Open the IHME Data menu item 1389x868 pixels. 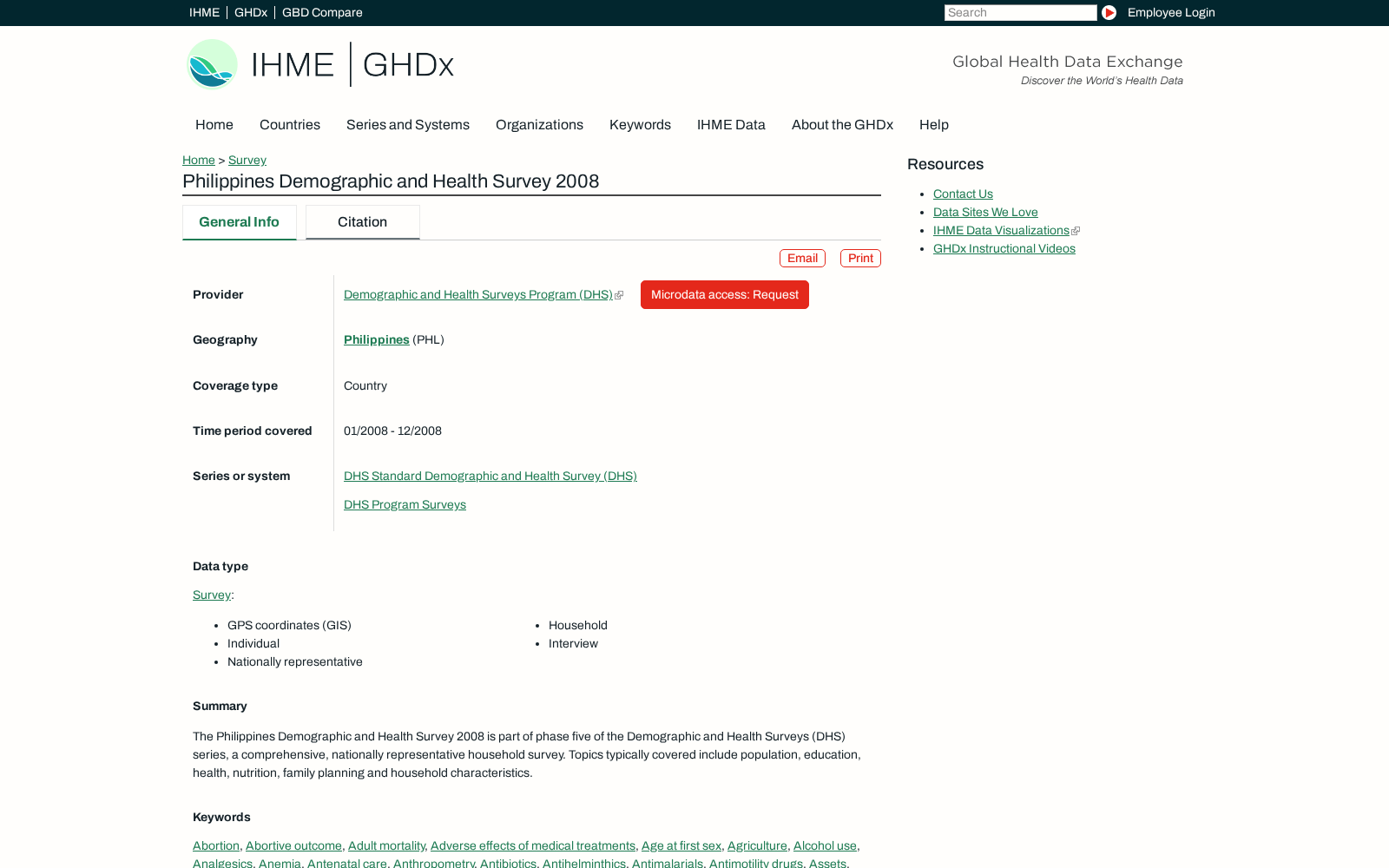(731, 125)
